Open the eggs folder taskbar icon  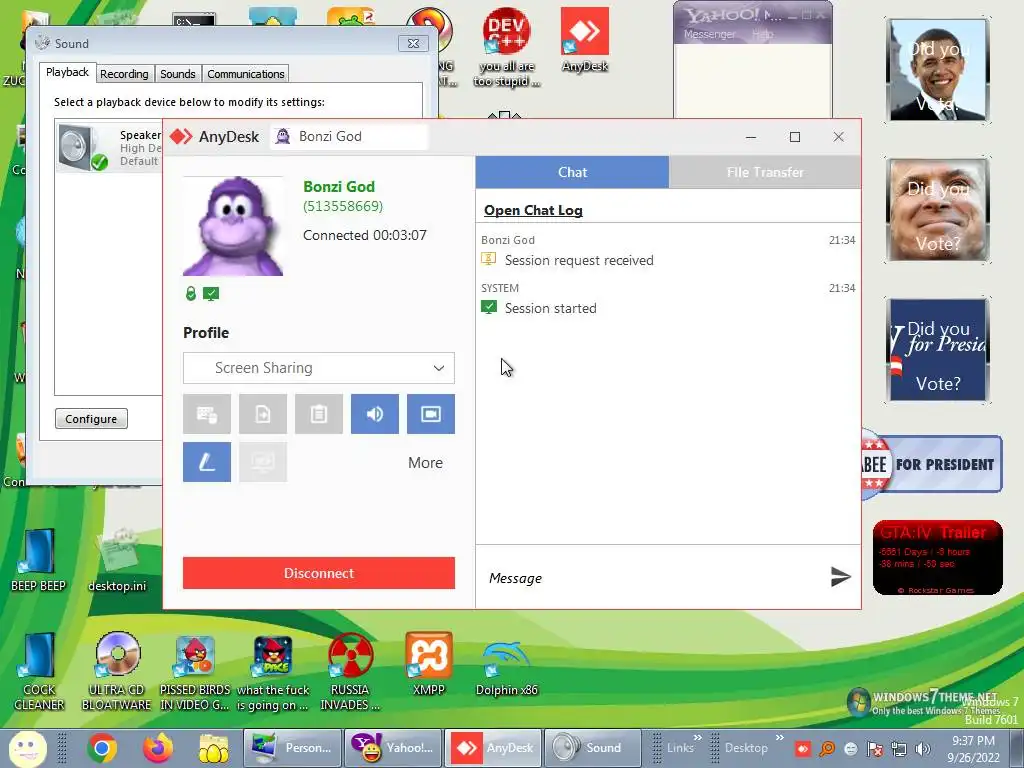(214, 748)
